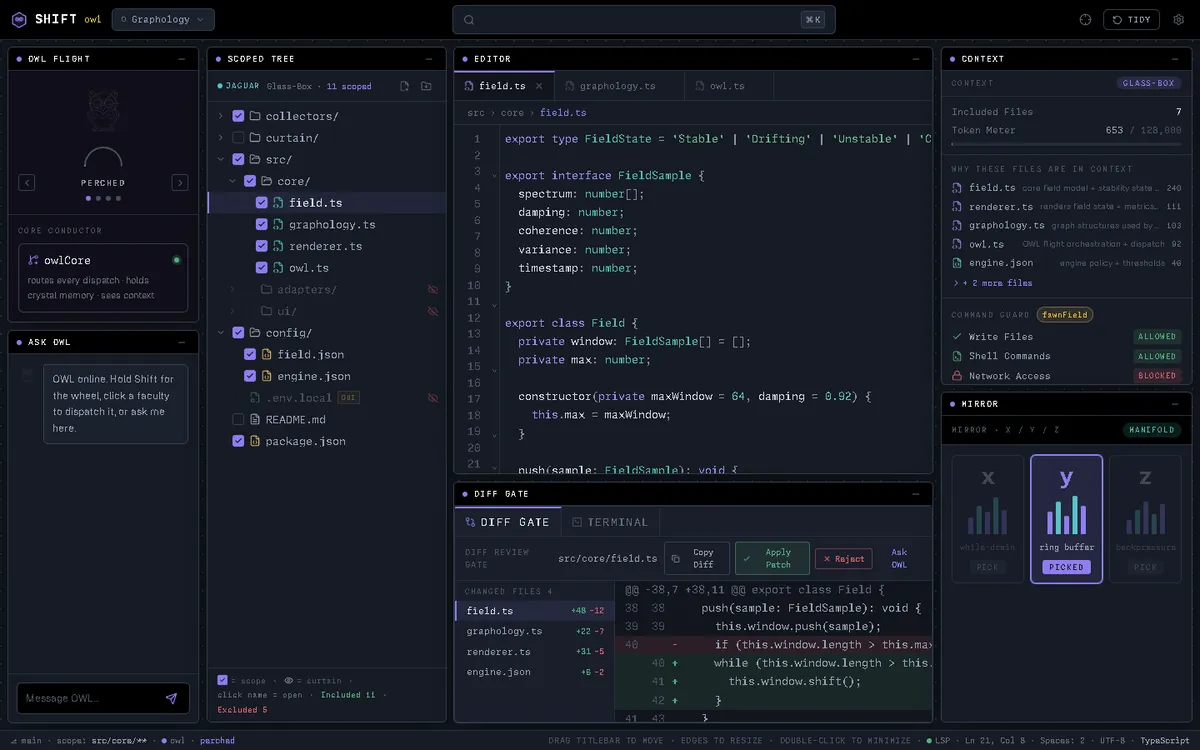Image resolution: width=1200 pixels, height=750 pixels.
Task: Click the TIDY button
Action: [x=1131, y=19]
